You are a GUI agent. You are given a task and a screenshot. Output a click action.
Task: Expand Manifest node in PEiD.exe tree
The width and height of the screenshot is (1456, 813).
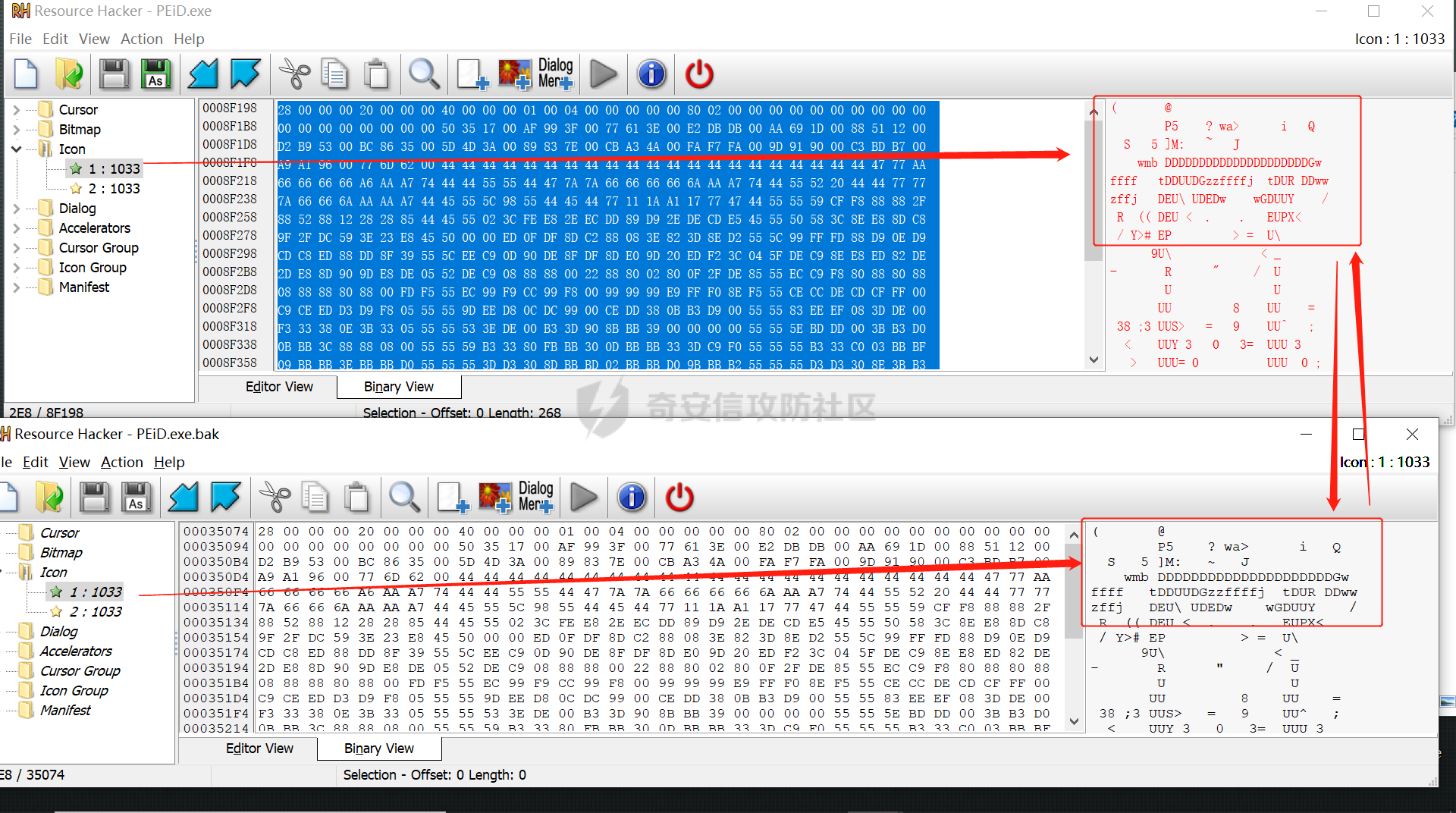(17, 287)
